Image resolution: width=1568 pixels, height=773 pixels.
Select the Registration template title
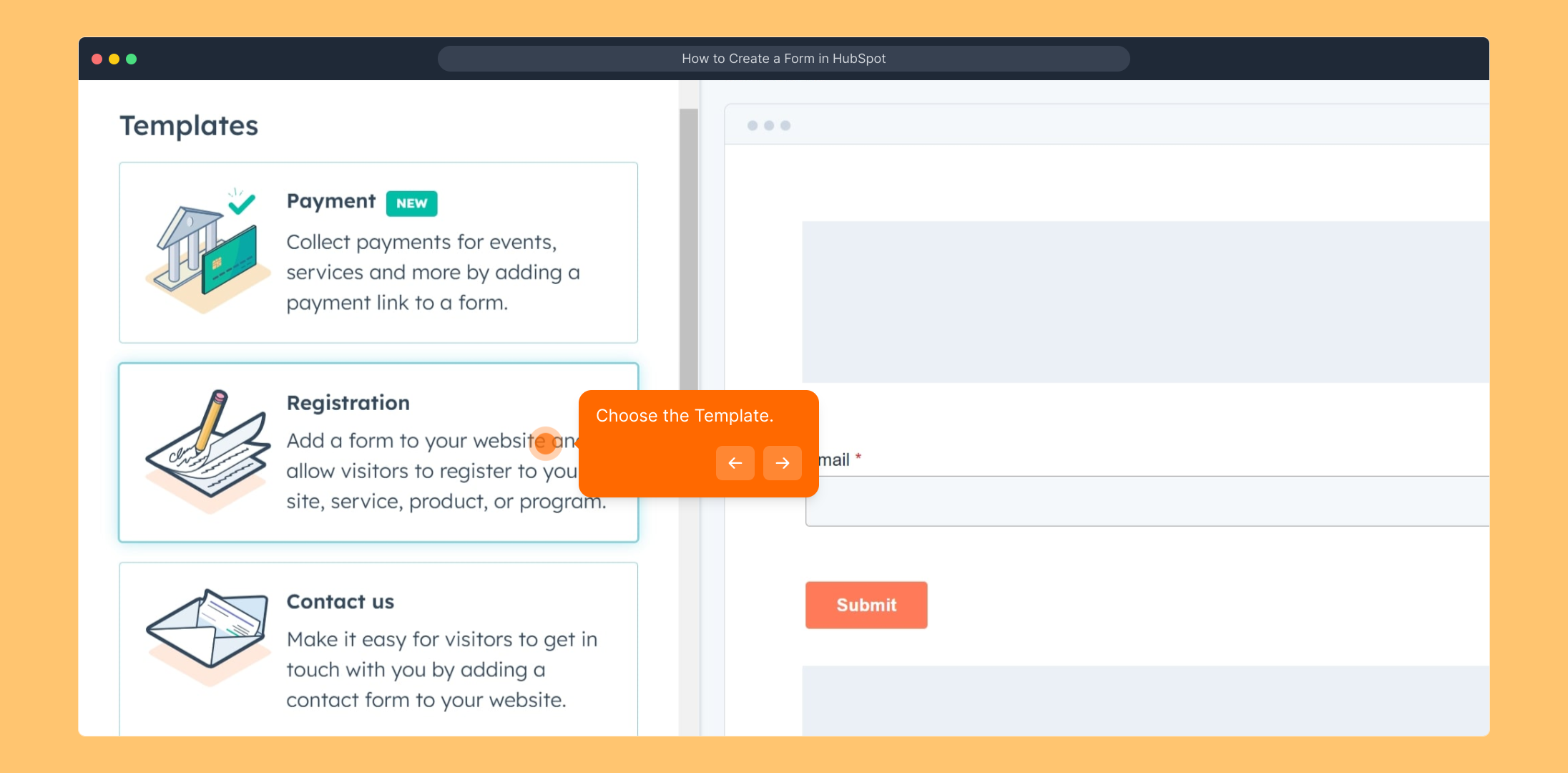pyautogui.click(x=348, y=403)
